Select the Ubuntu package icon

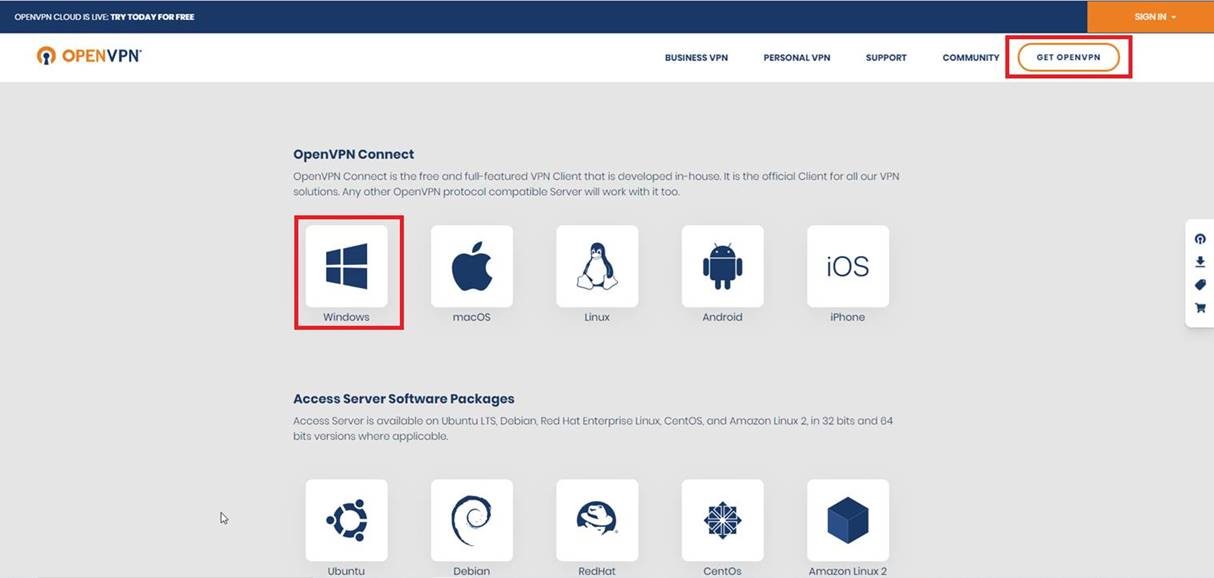click(x=347, y=520)
